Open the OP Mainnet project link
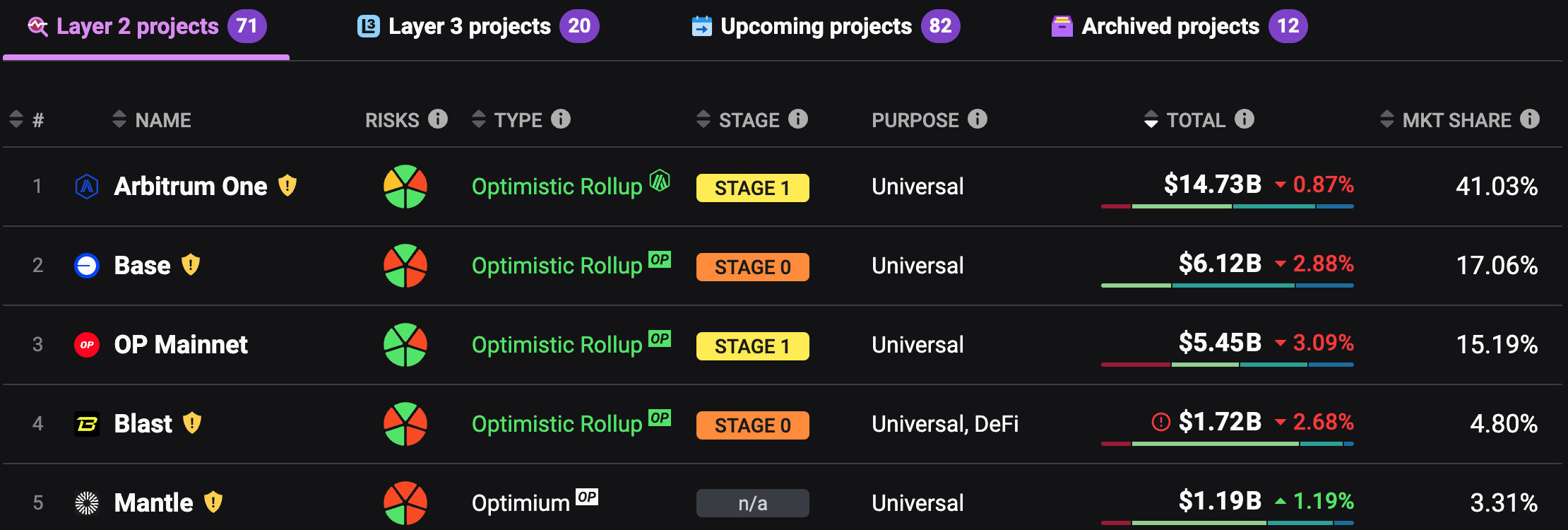Viewport: 1568px width, 530px height. [x=181, y=345]
